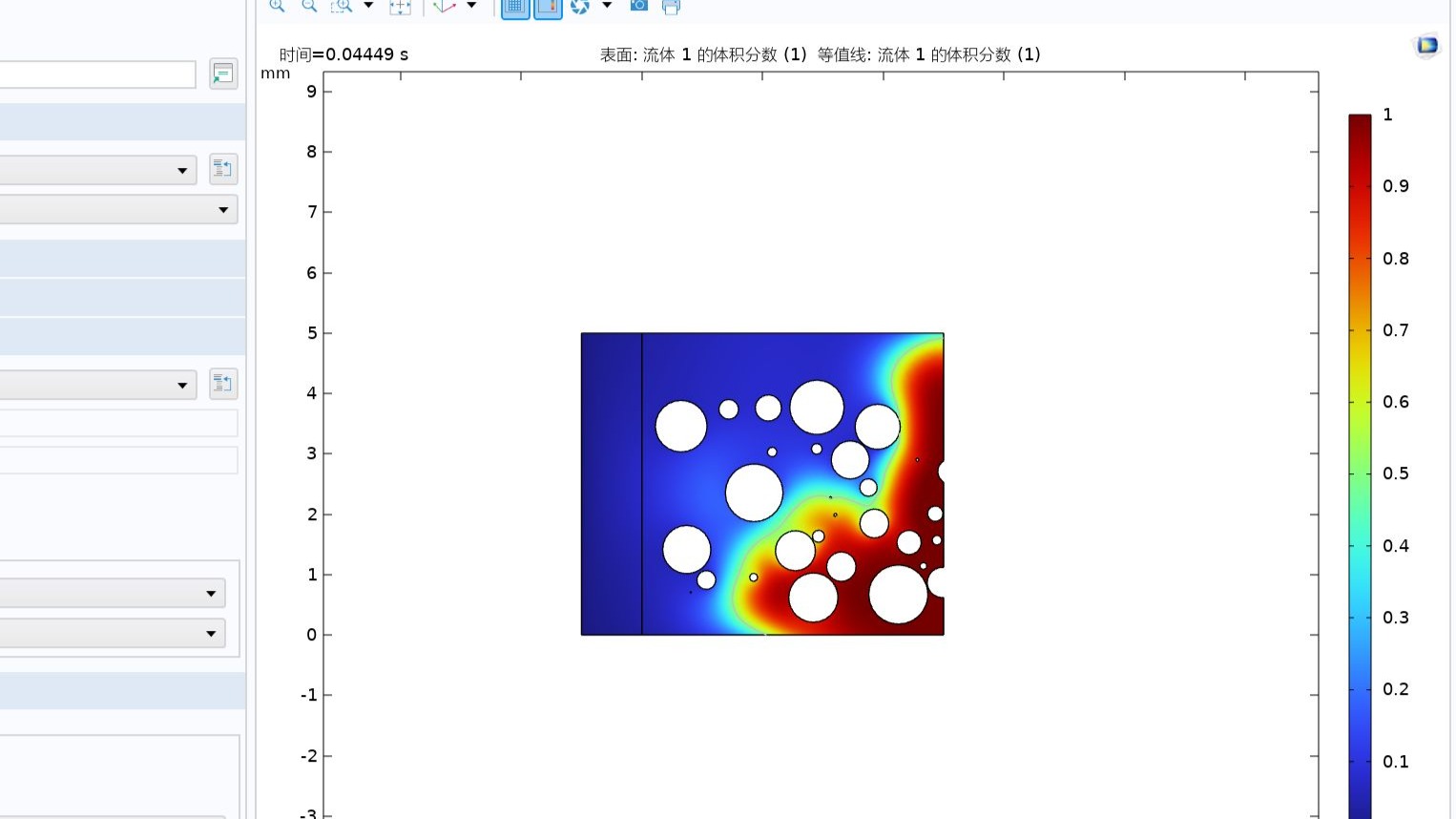Click icon button beside the top text field
Screen dimensions: 1456x819
223,73
